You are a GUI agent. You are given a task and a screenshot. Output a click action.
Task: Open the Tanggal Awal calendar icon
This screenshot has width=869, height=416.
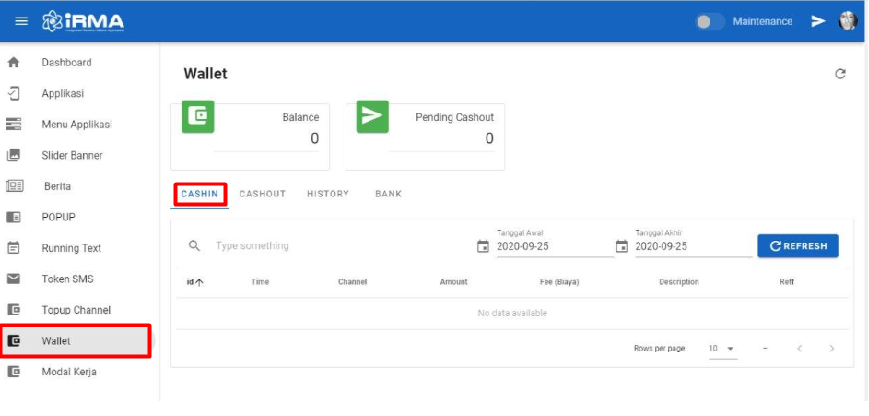pyautogui.click(x=483, y=246)
